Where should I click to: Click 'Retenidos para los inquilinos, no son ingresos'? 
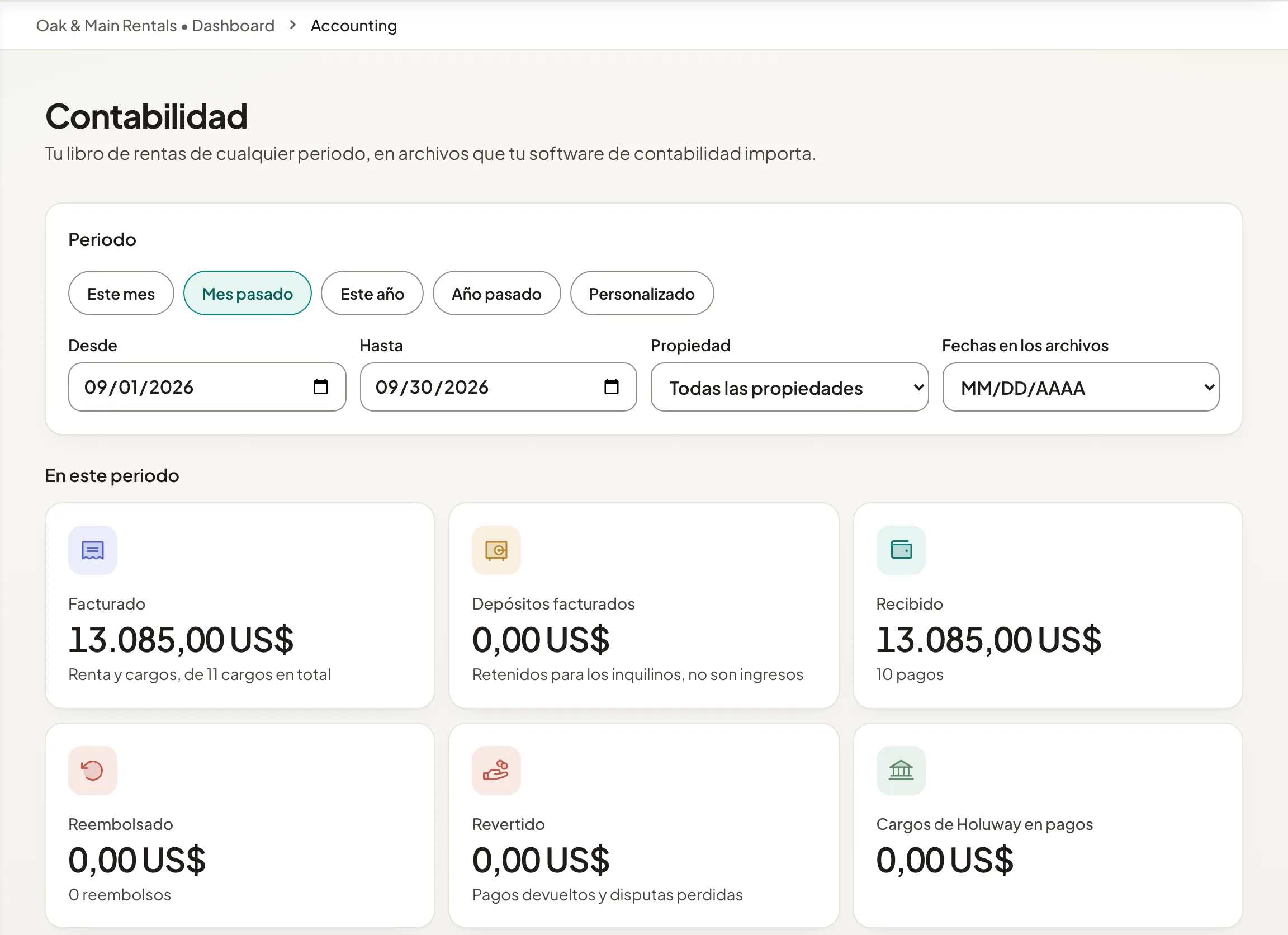pos(638,674)
